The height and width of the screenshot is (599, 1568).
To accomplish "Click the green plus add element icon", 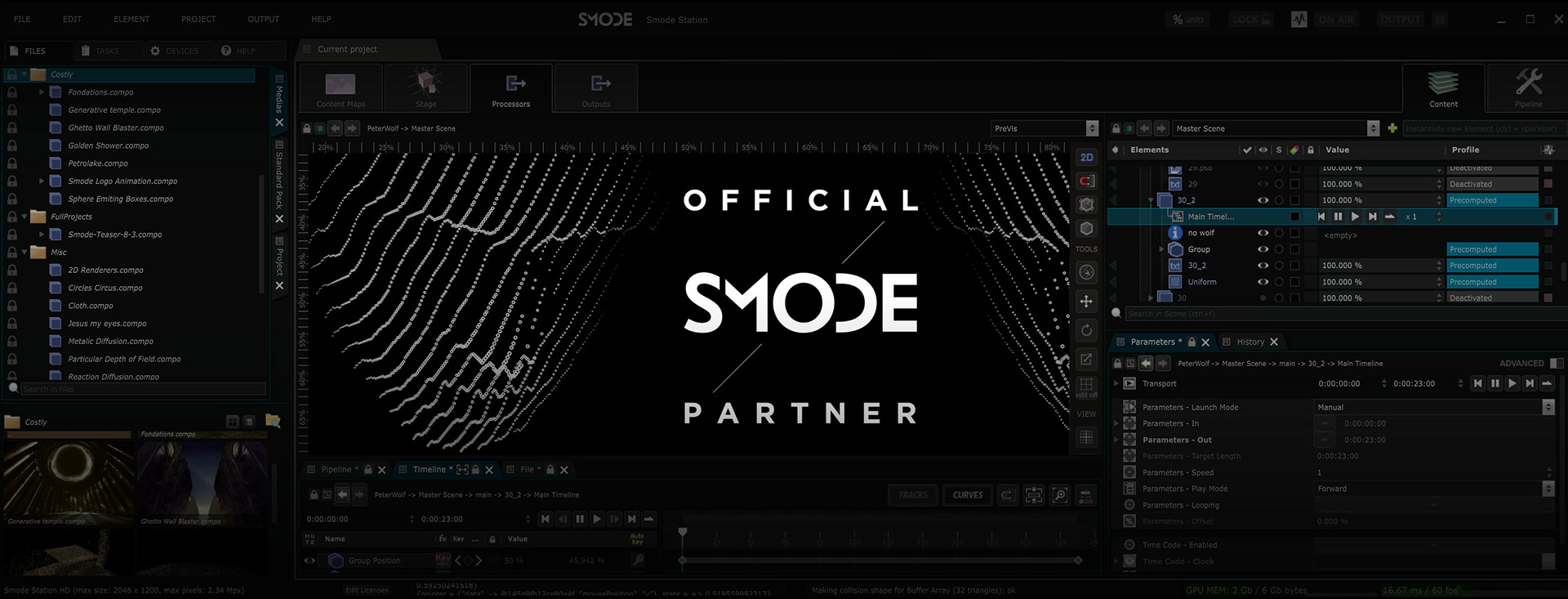I will pyautogui.click(x=1392, y=128).
